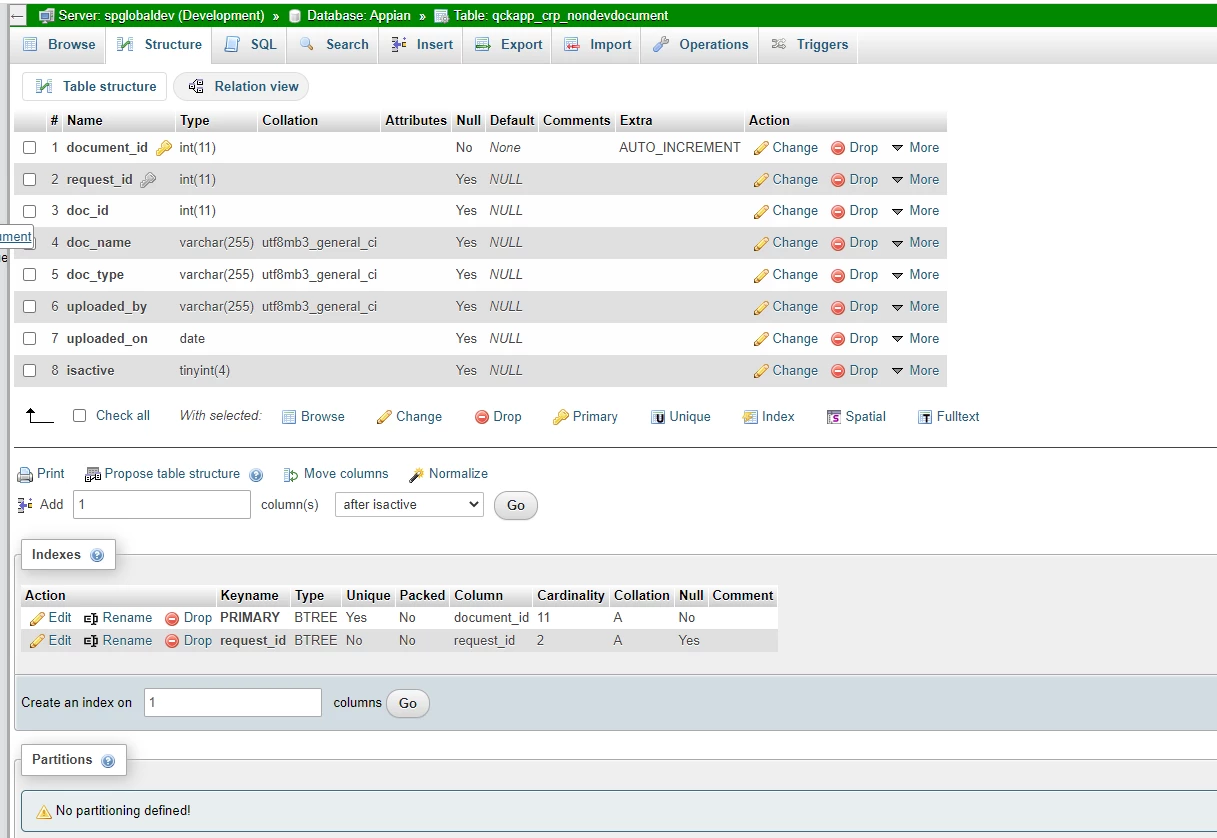Open the Search tab
Screen dimensions: 1217x838
tap(334, 45)
